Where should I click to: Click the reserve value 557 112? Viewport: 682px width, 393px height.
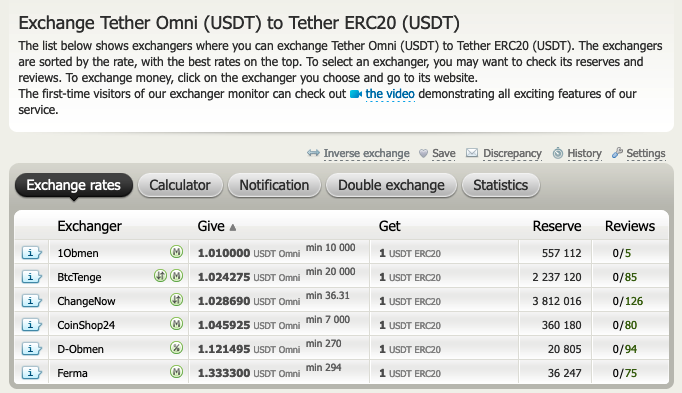pos(562,253)
